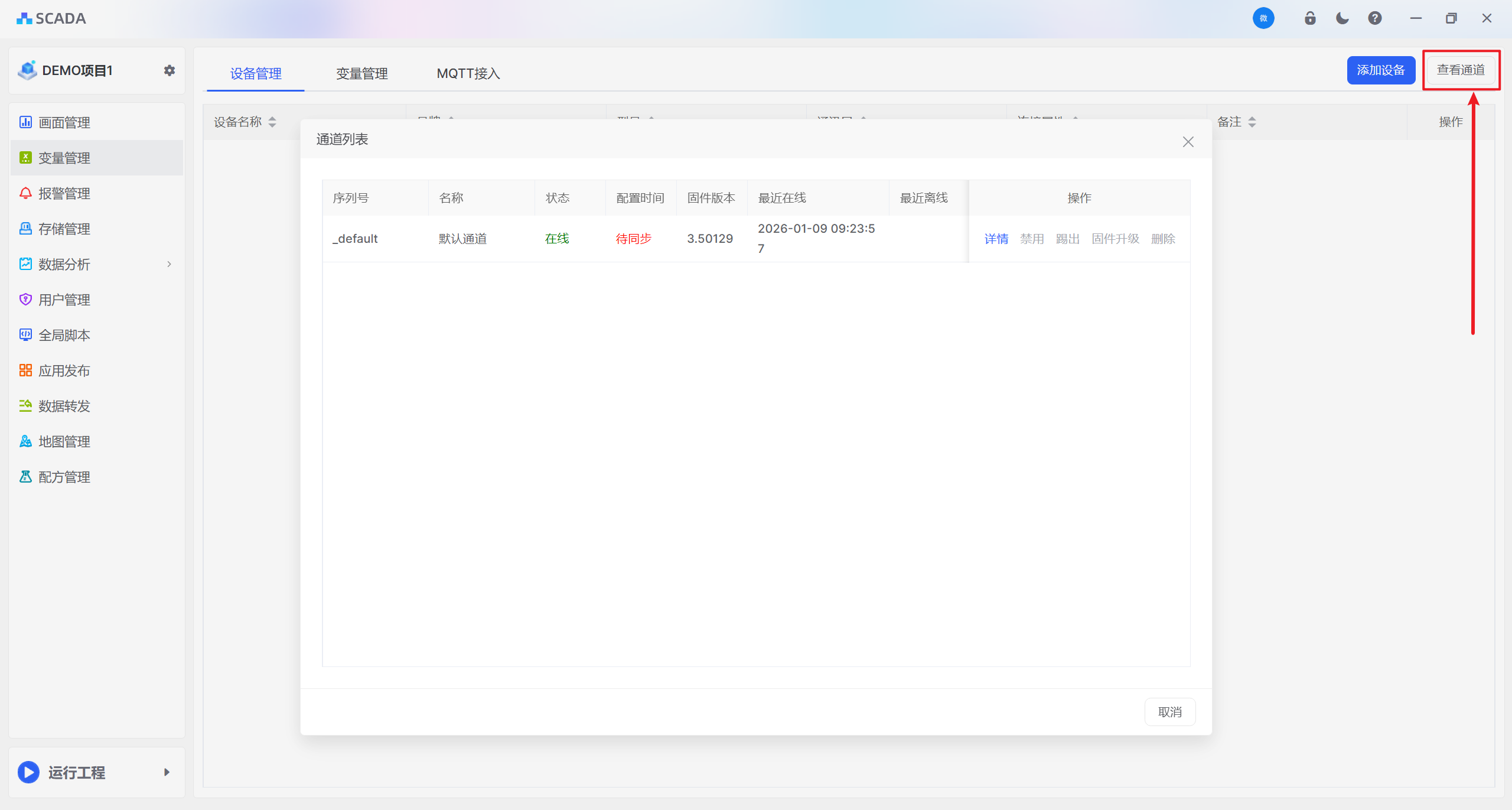Image resolution: width=1512 pixels, height=810 pixels.
Task: Open 地图管理 in the sidebar
Action: [64, 441]
